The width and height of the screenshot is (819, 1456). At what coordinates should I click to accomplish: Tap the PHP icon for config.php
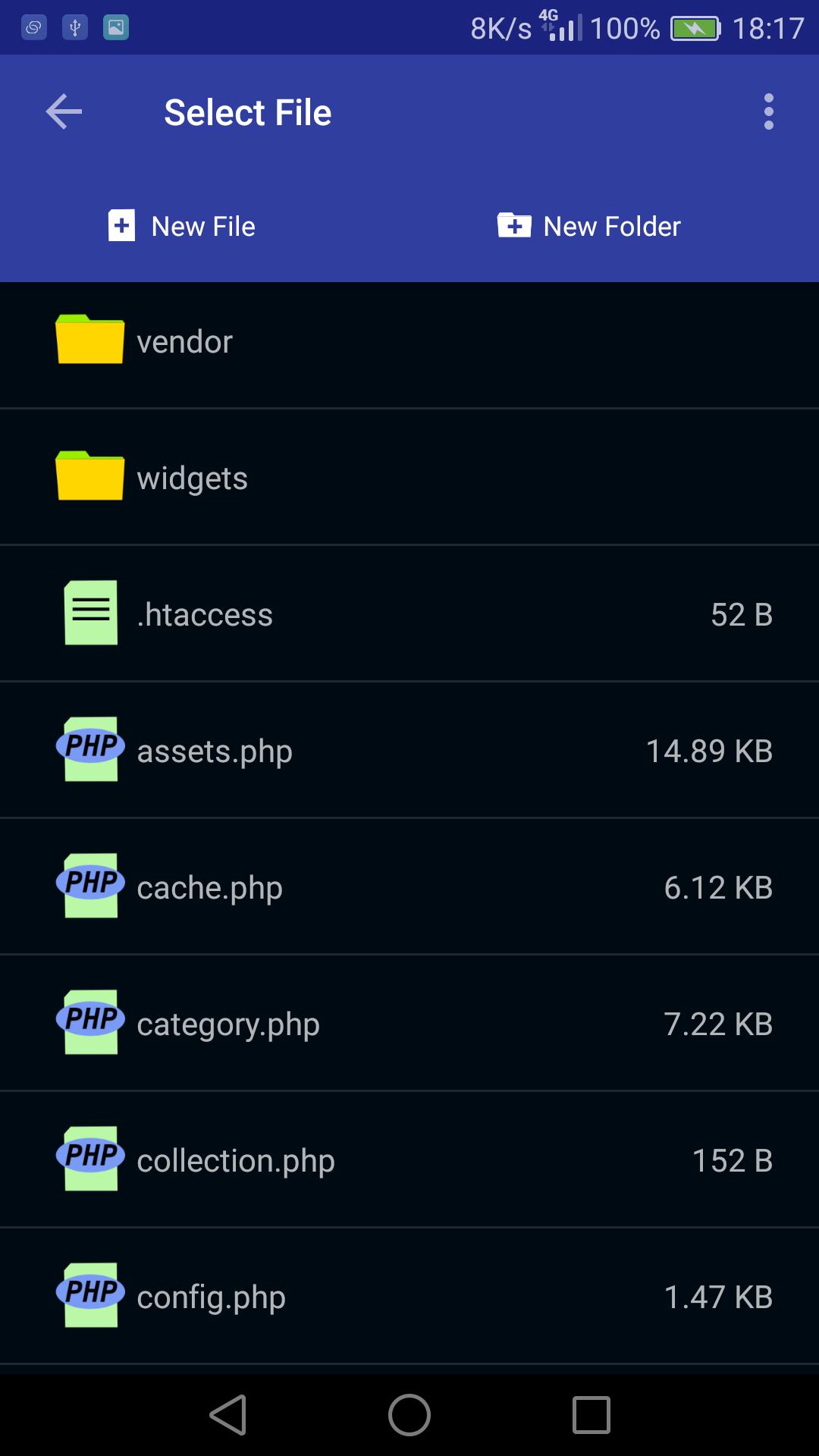(90, 1294)
